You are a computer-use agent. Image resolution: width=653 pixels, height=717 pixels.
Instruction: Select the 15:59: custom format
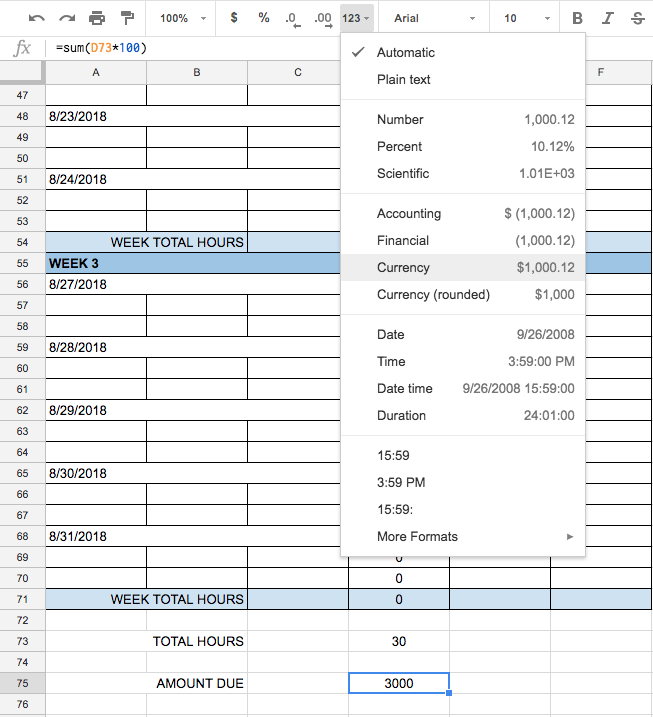463,509
